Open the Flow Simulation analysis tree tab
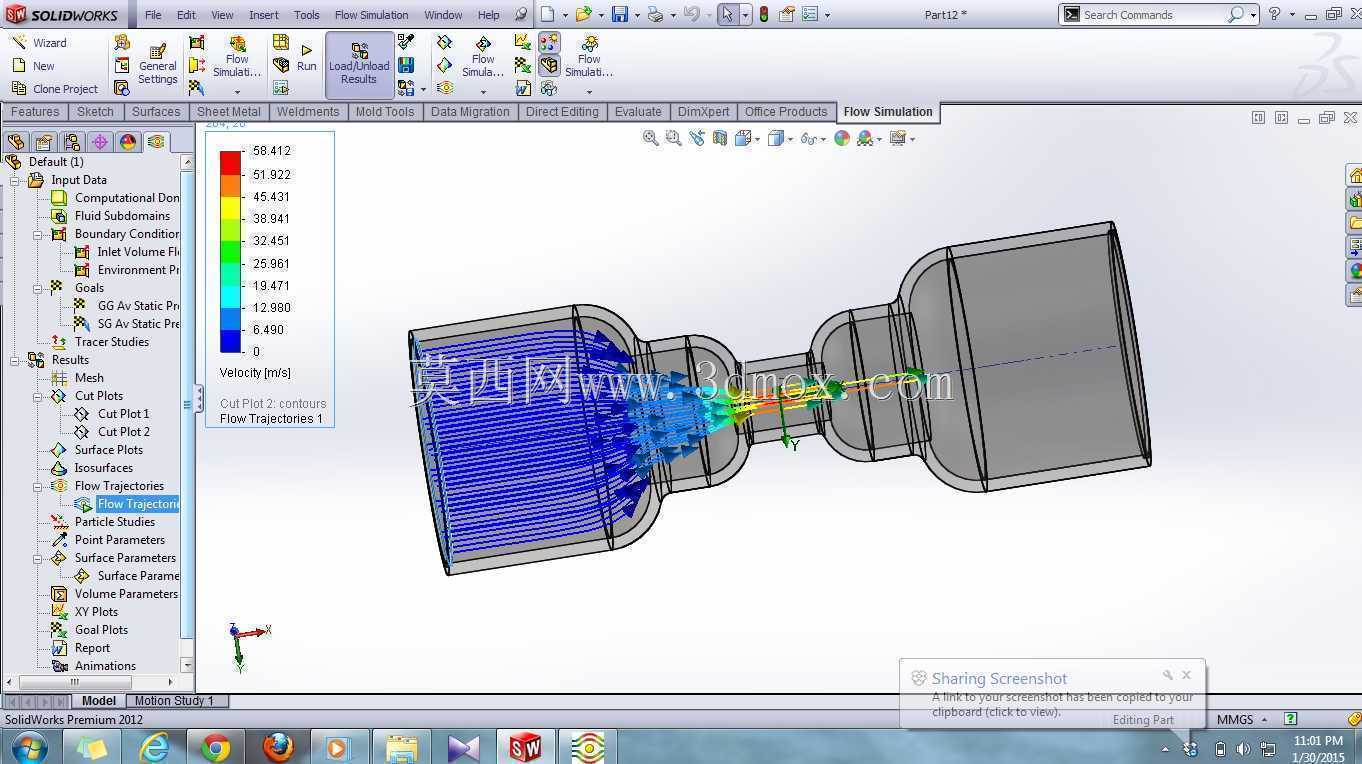1362x764 pixels. tap(156, 142)
